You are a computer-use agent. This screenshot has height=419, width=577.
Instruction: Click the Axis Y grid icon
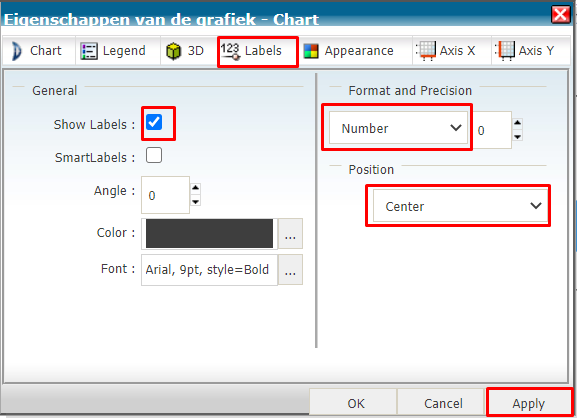tap(505, 51)
